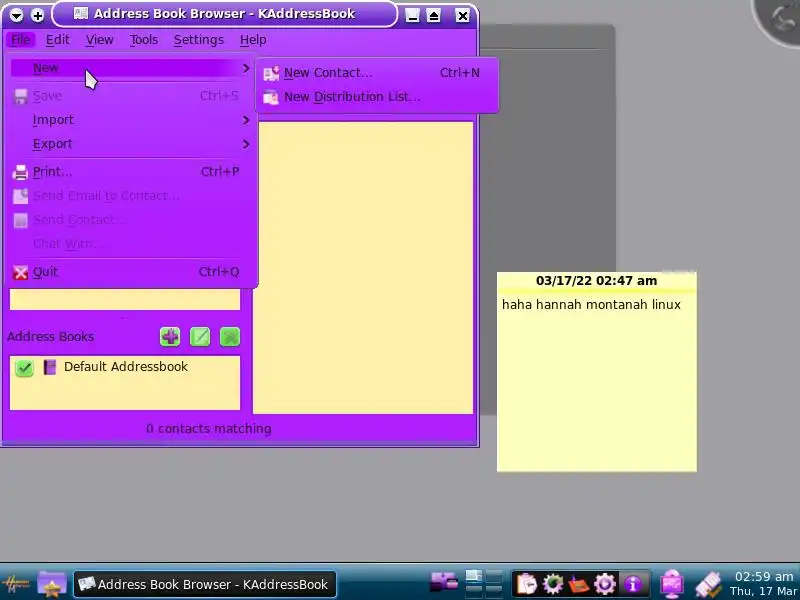Delete the address book (green X icon)
Image resolution: width=800 pixels, height=600 pixels.
tap(230, 337)
